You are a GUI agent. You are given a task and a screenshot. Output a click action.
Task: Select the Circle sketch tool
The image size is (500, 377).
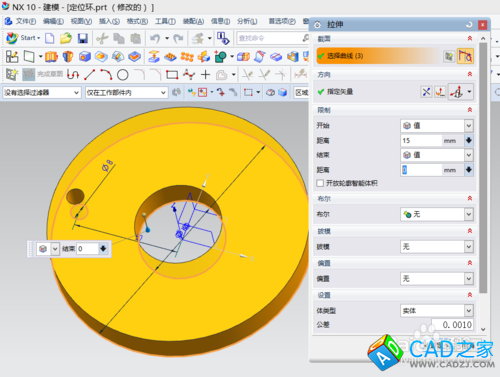tap(122, 75)
